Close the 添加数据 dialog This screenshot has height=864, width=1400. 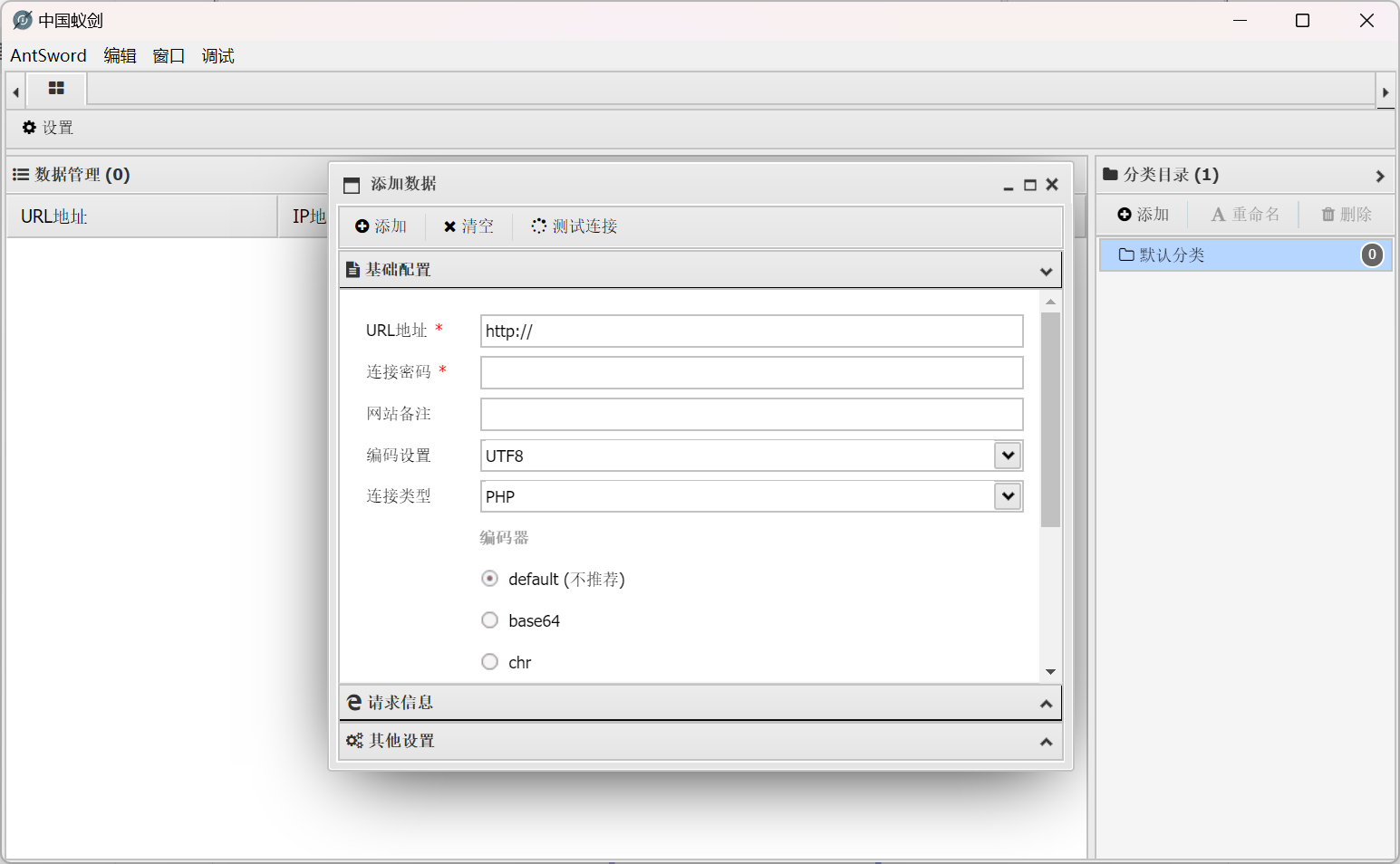point(1052,185)
